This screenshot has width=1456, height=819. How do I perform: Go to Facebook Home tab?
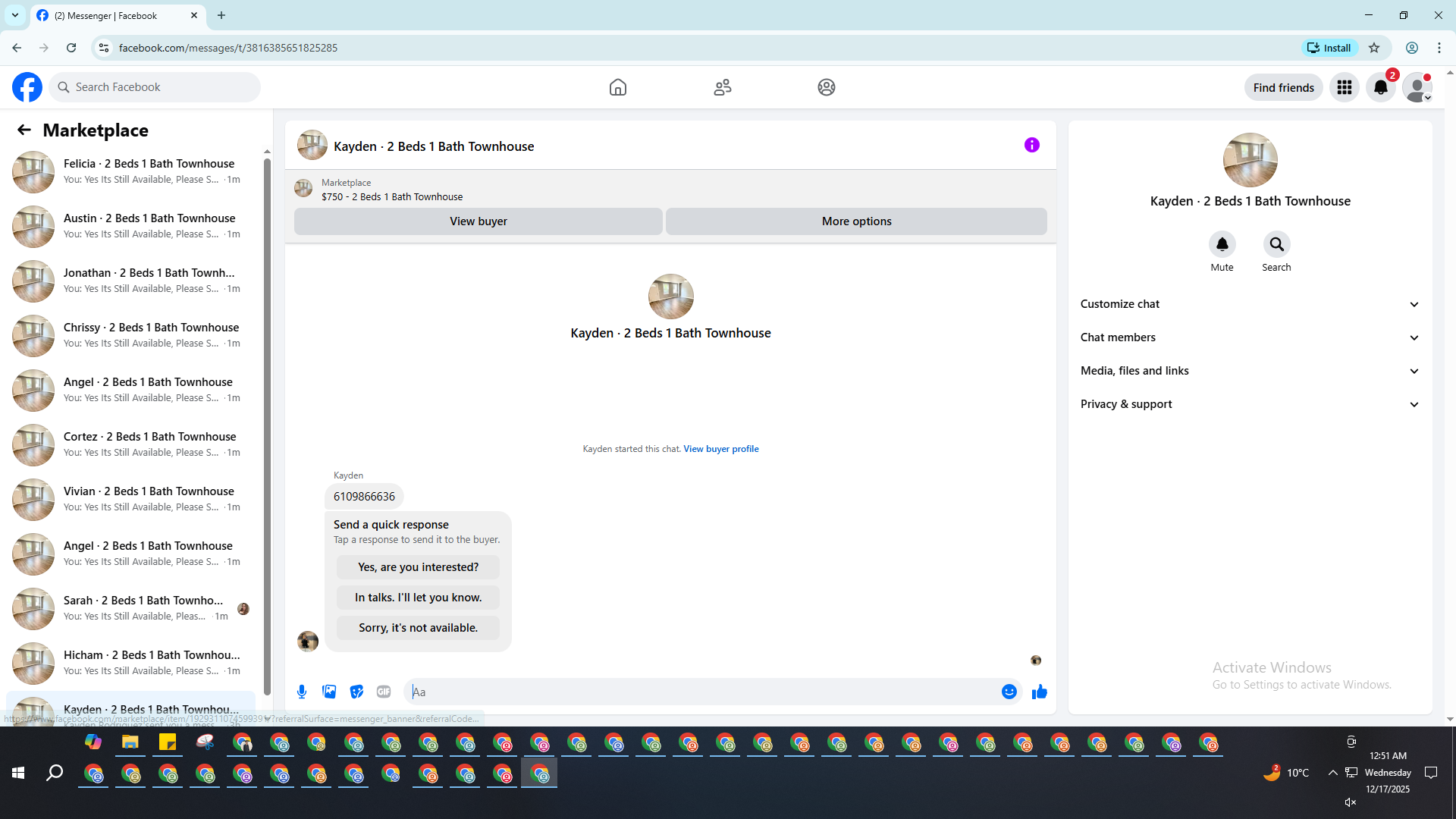[617, 87]
